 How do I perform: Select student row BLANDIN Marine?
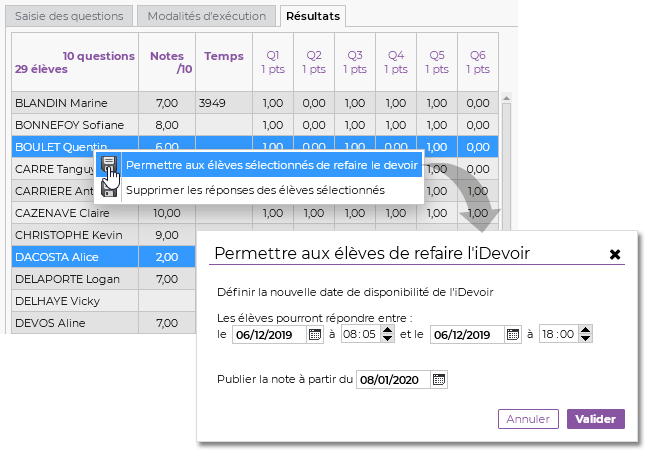pos(74,103)
